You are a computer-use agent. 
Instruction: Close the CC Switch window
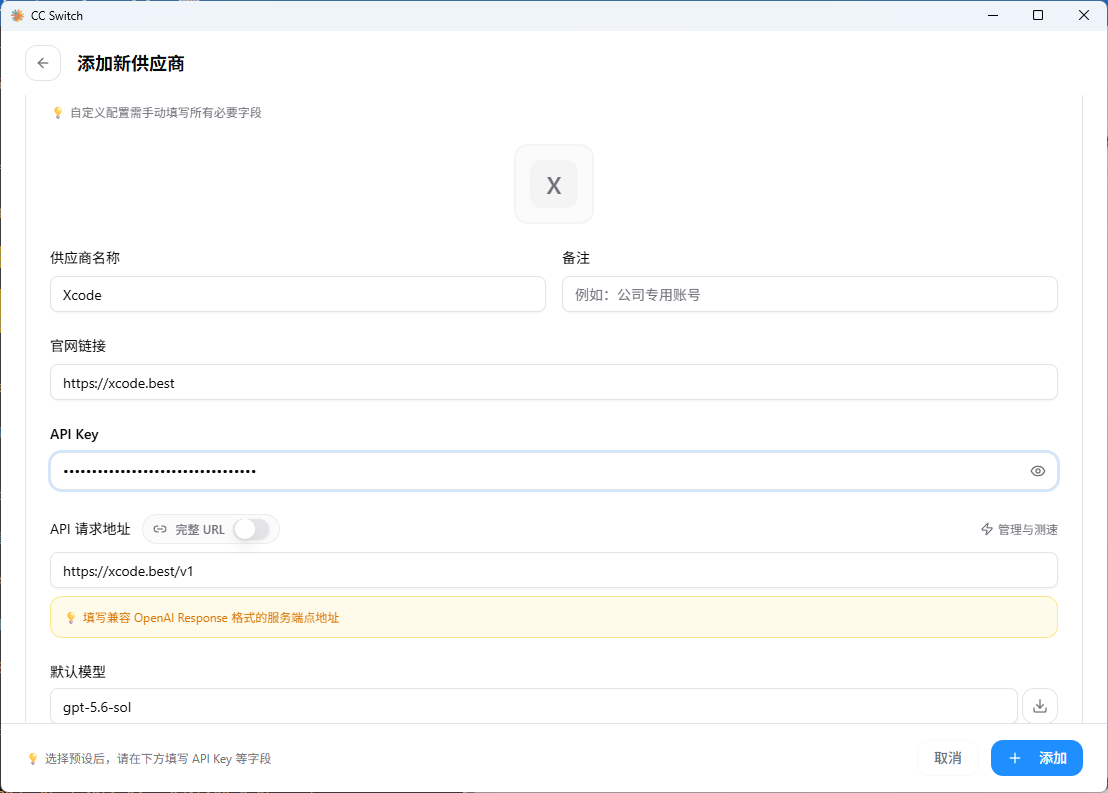coord(1084,16)
